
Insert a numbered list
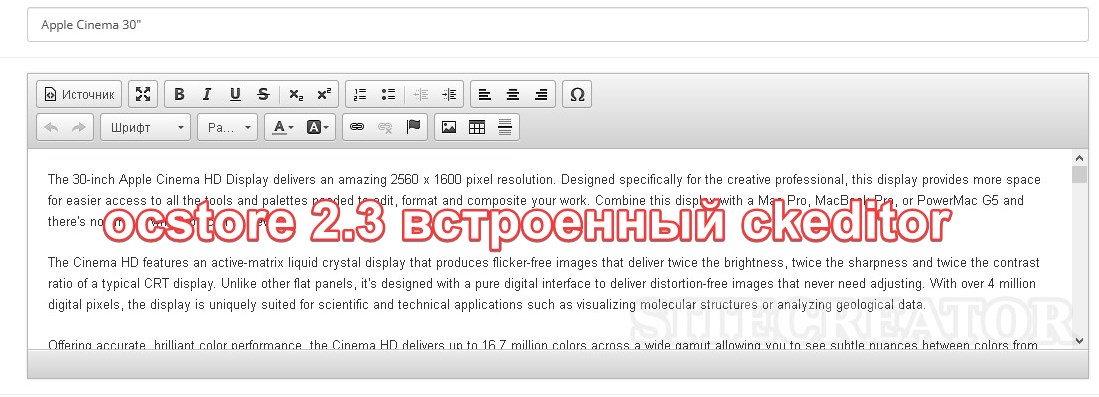[360, 94]
